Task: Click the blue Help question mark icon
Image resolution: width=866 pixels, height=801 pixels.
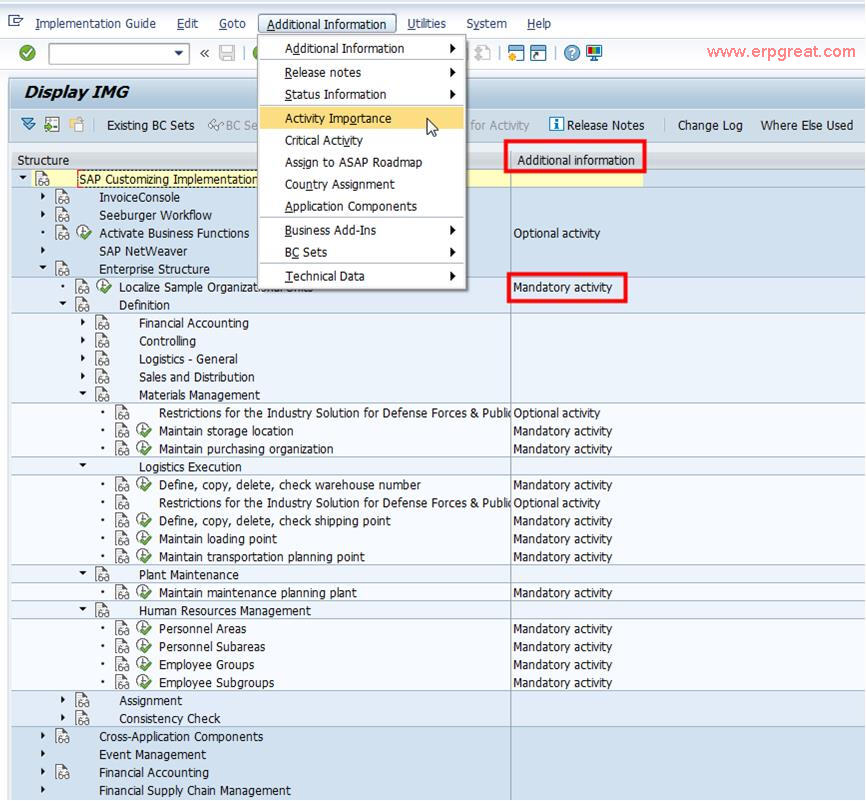Action: [572, 53]
